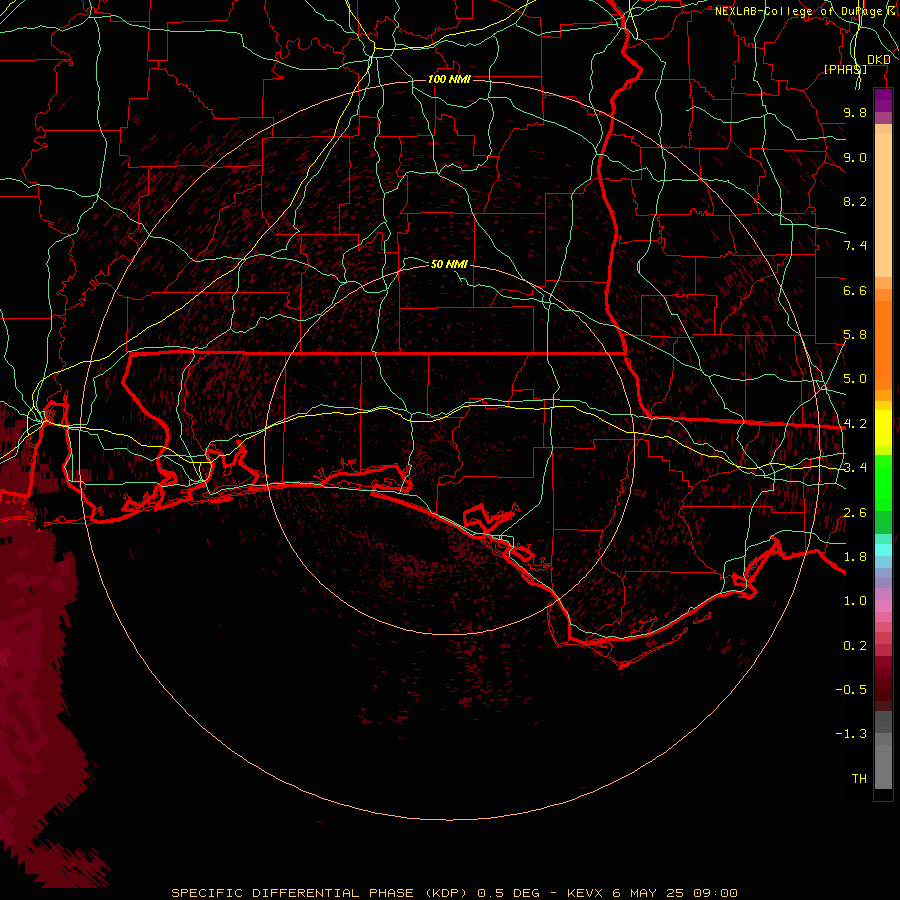Click the 1.0 legend value
The width and height of the screenshot is (900, 900).
coord(855,601)
